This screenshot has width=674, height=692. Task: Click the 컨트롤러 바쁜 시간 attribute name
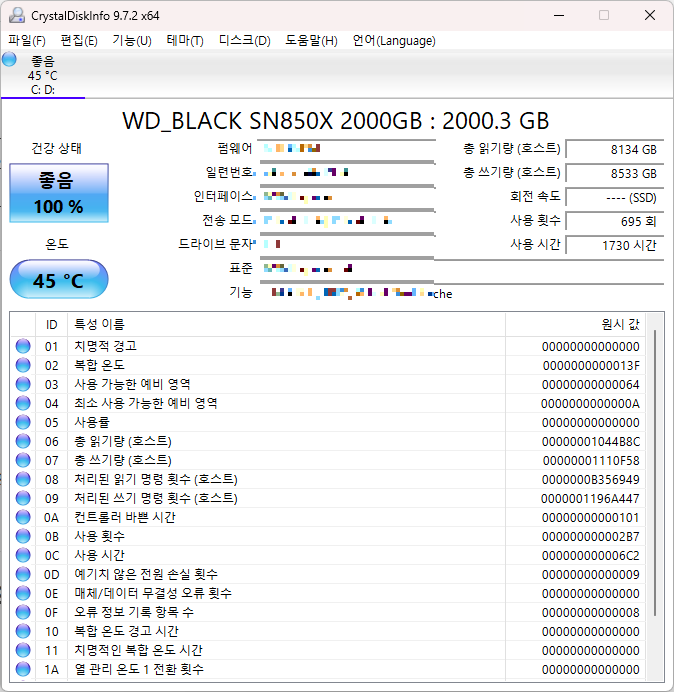pos(125,517)
